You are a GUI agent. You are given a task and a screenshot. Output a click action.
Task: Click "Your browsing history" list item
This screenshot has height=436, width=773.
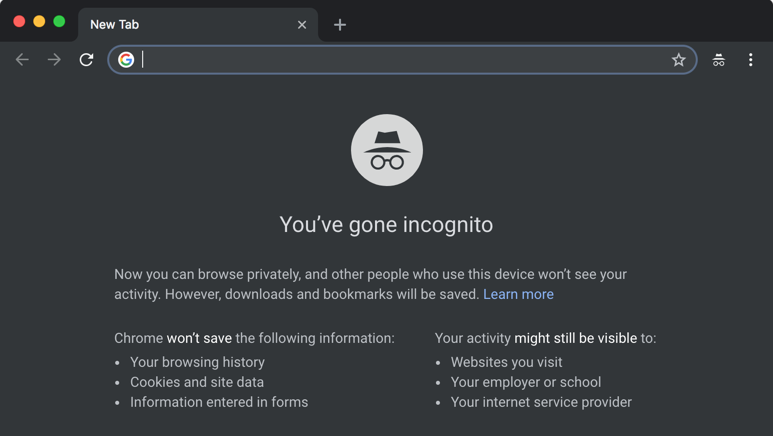[197, 362]
